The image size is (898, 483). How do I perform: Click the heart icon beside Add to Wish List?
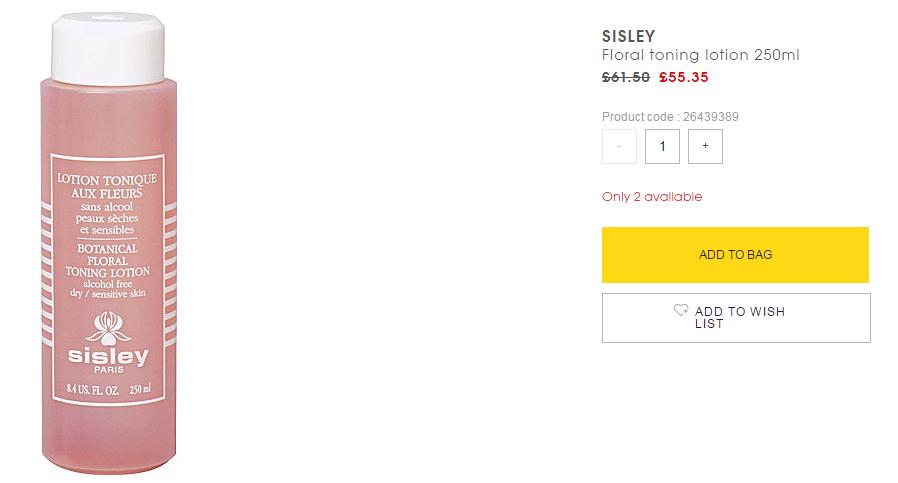click(x=681, y=310)
